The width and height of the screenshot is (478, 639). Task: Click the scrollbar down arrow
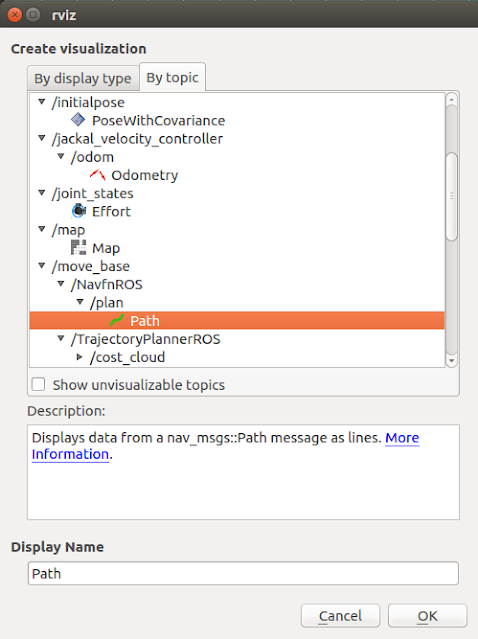[x=452, y=361]
